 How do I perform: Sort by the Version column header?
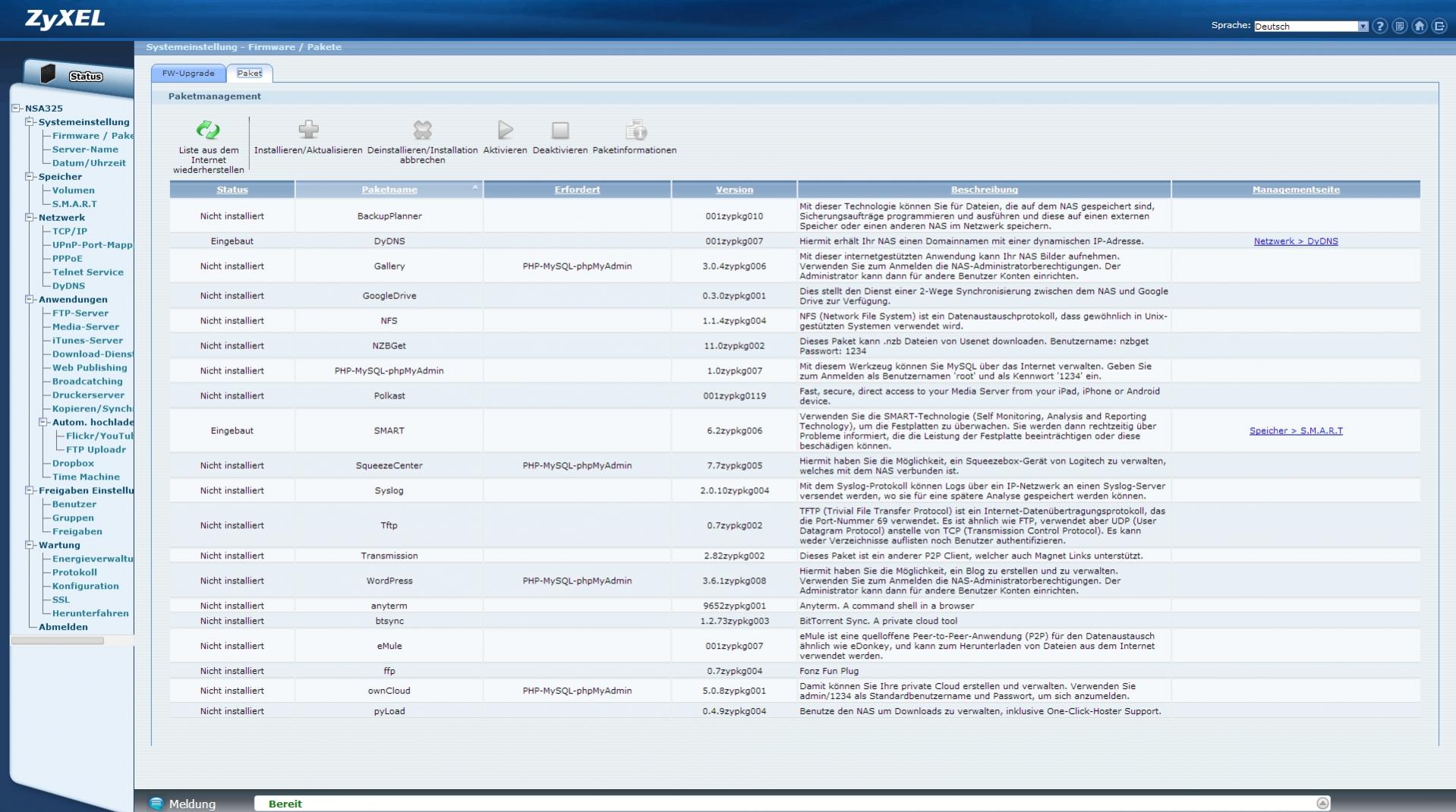tap(735, 190)
